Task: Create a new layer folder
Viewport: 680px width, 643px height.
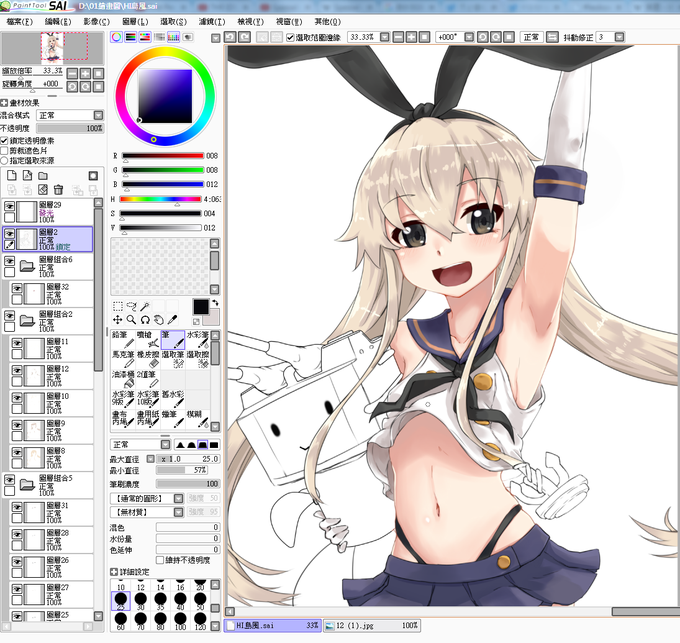Action: tap(42, 175)
